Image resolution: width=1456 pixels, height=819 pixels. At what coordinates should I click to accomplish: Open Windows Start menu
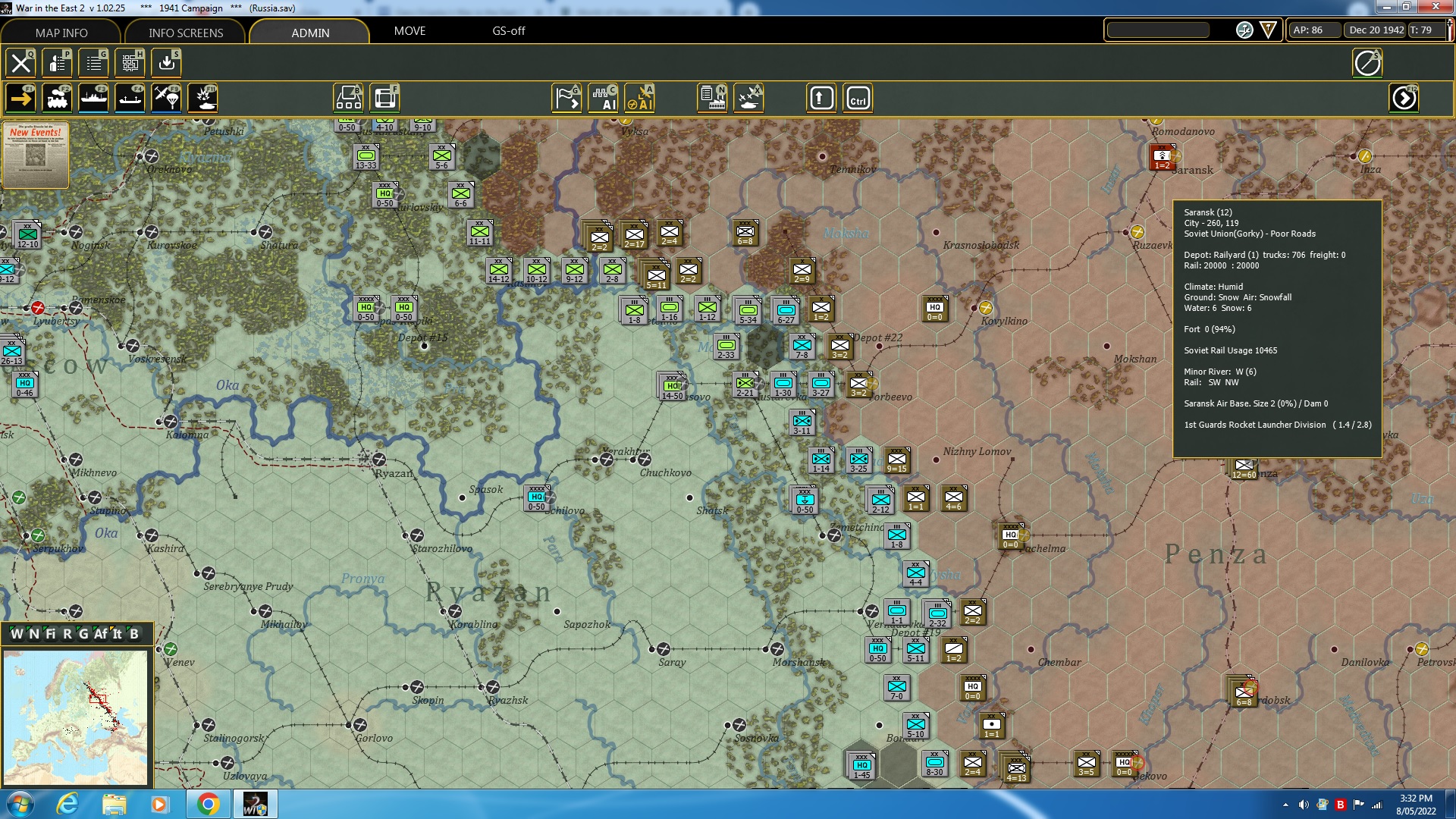(20, 804)
